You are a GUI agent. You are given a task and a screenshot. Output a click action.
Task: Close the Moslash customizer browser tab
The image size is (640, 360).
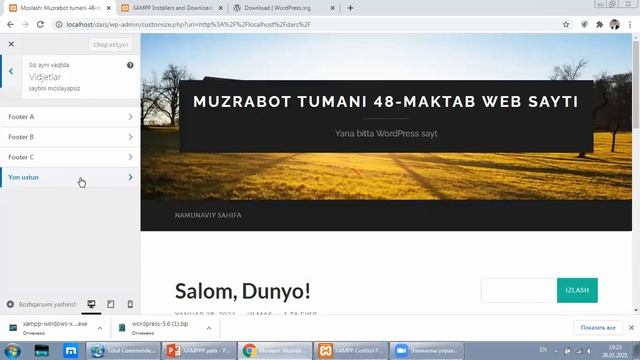109,8
